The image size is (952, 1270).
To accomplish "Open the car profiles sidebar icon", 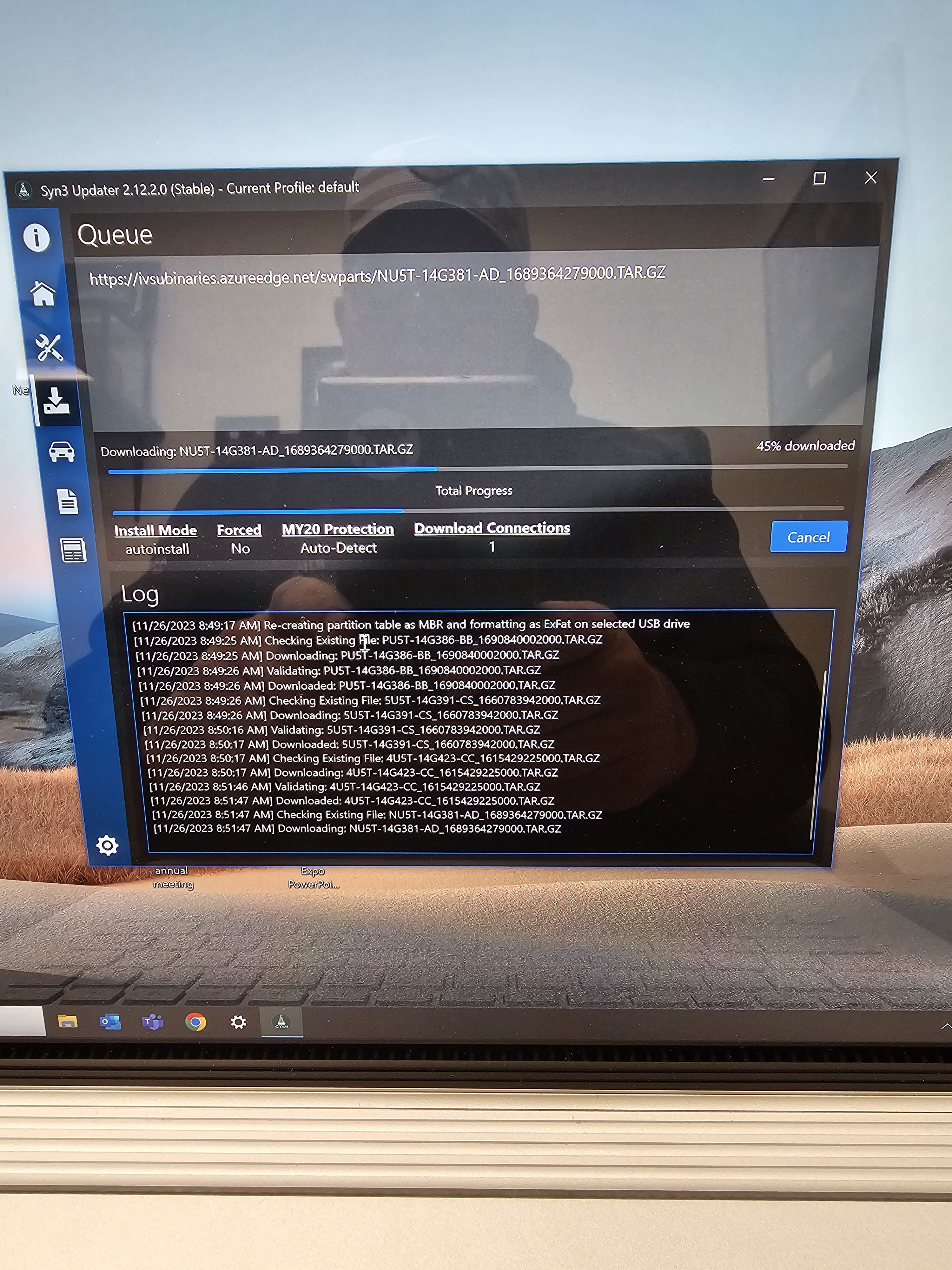I will [x=61, y=452].
